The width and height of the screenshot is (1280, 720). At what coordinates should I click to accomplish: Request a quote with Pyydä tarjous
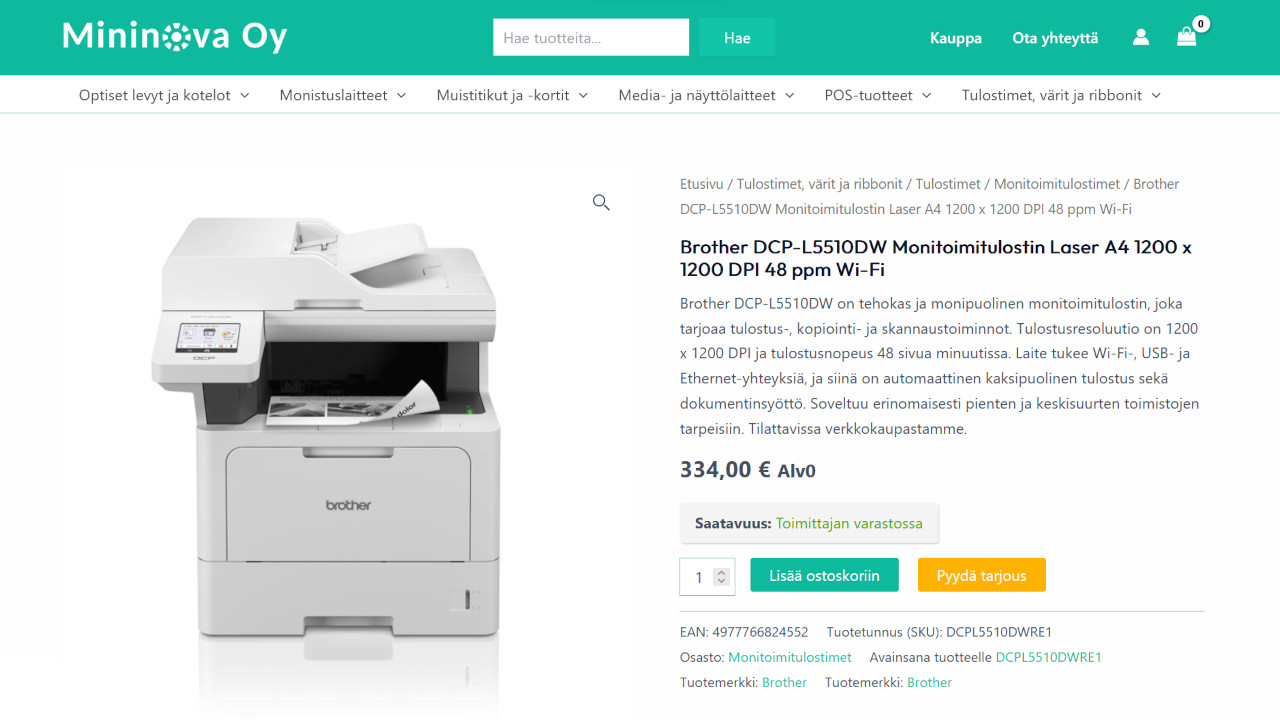tap(981, 575)
